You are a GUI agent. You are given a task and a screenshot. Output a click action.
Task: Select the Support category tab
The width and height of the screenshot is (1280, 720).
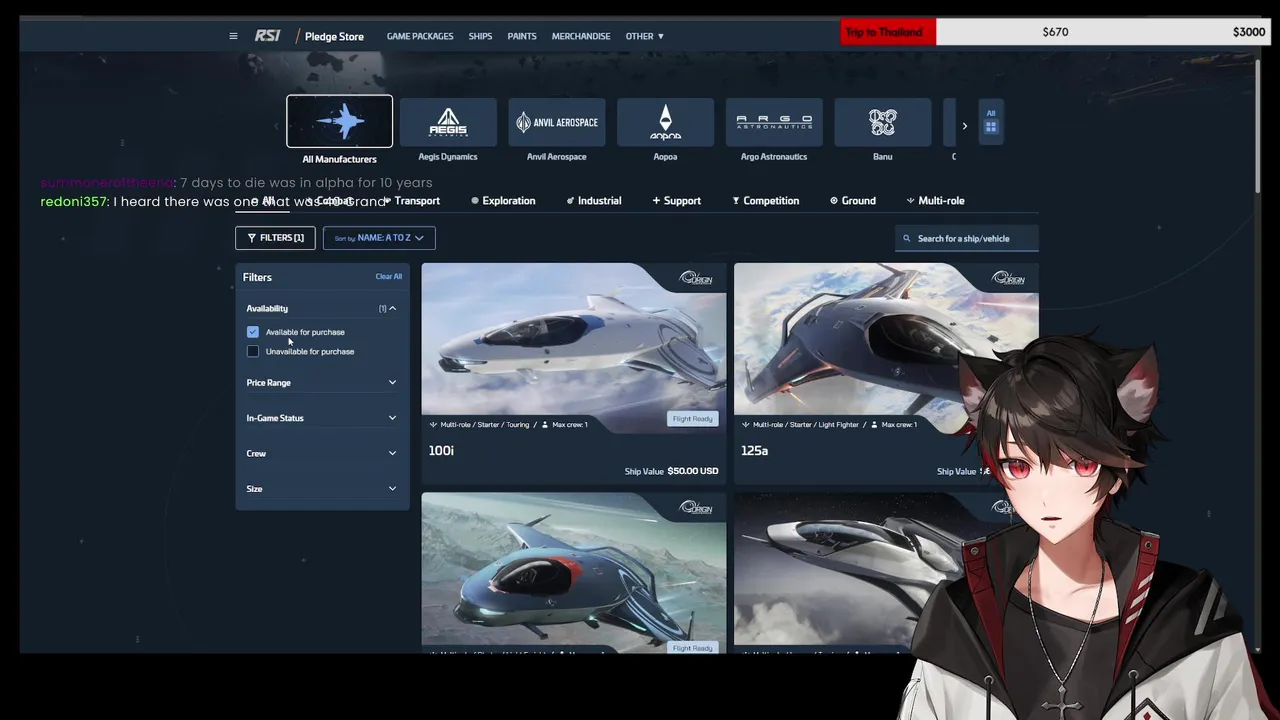(x=677, y=201)
